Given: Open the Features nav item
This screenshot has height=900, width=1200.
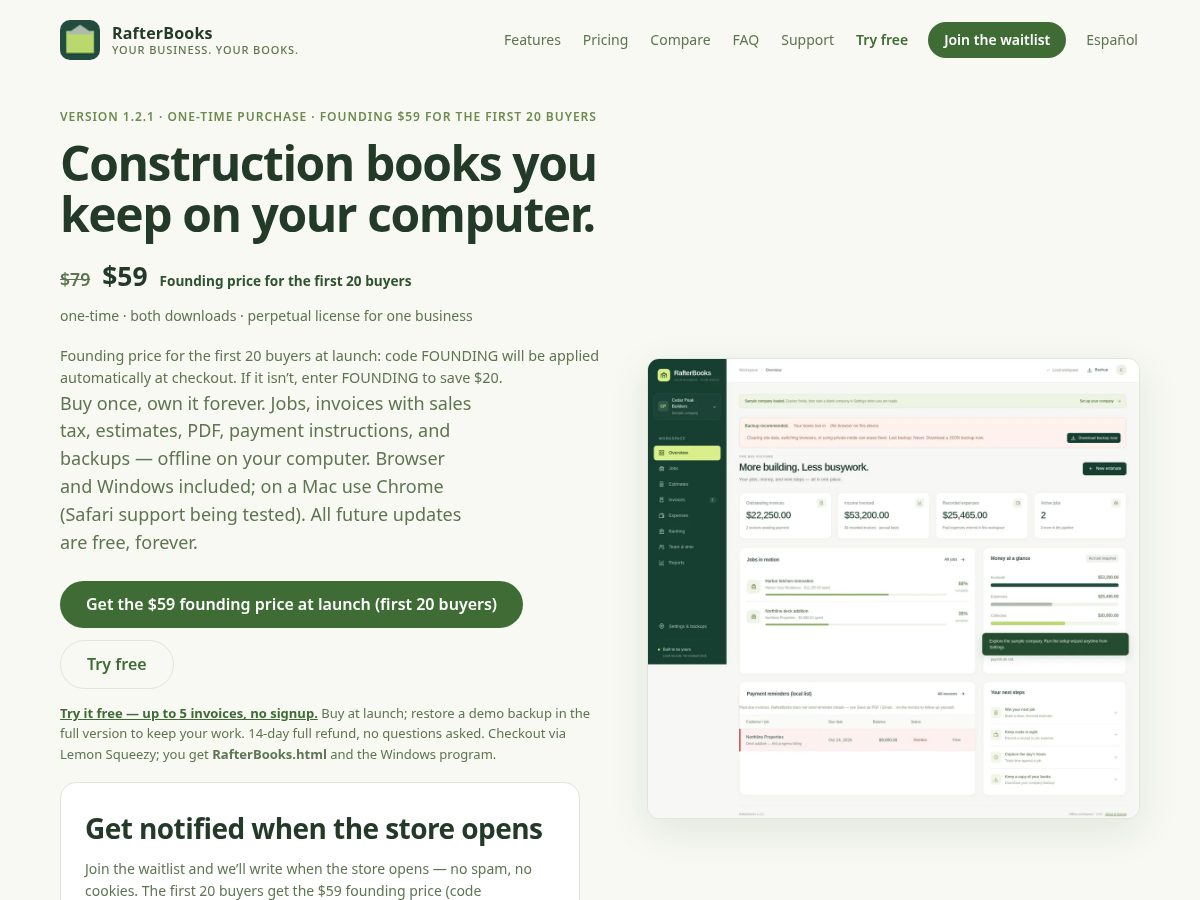Looking at the screenshot, I should [x=532, y=40].
